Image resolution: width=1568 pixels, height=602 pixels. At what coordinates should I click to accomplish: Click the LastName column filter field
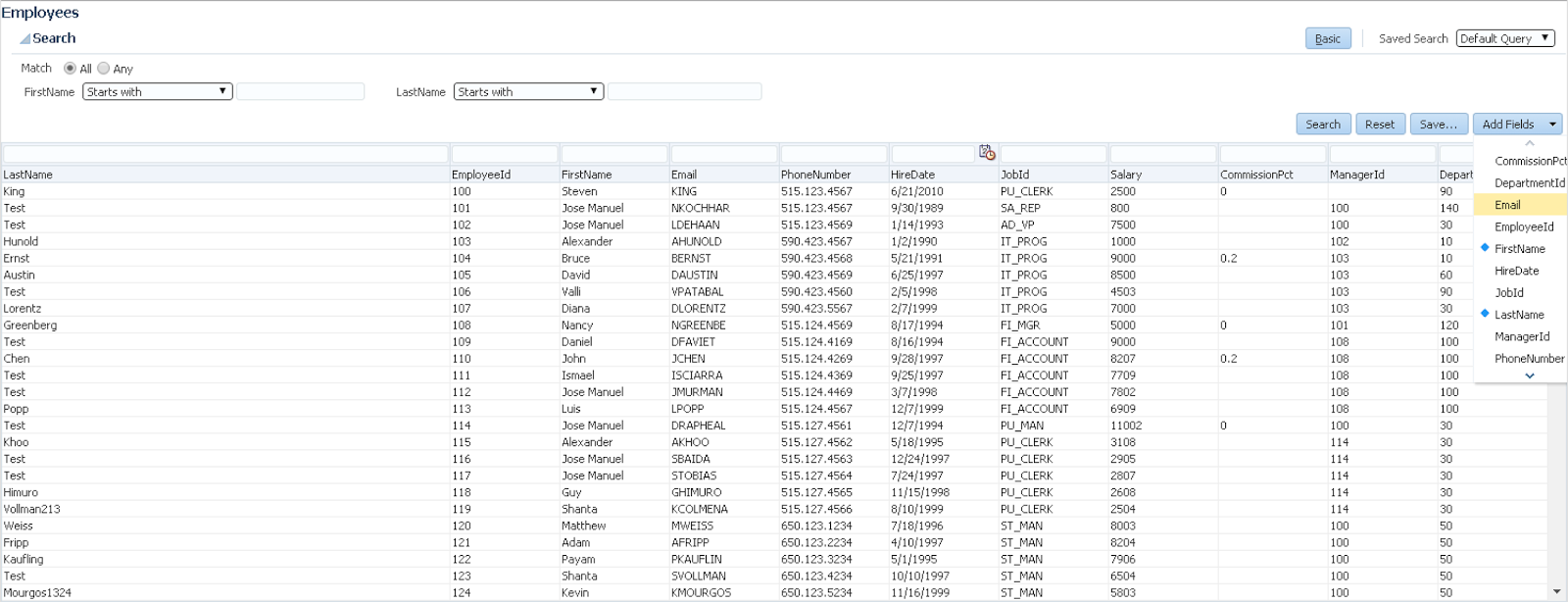(225, 154)
